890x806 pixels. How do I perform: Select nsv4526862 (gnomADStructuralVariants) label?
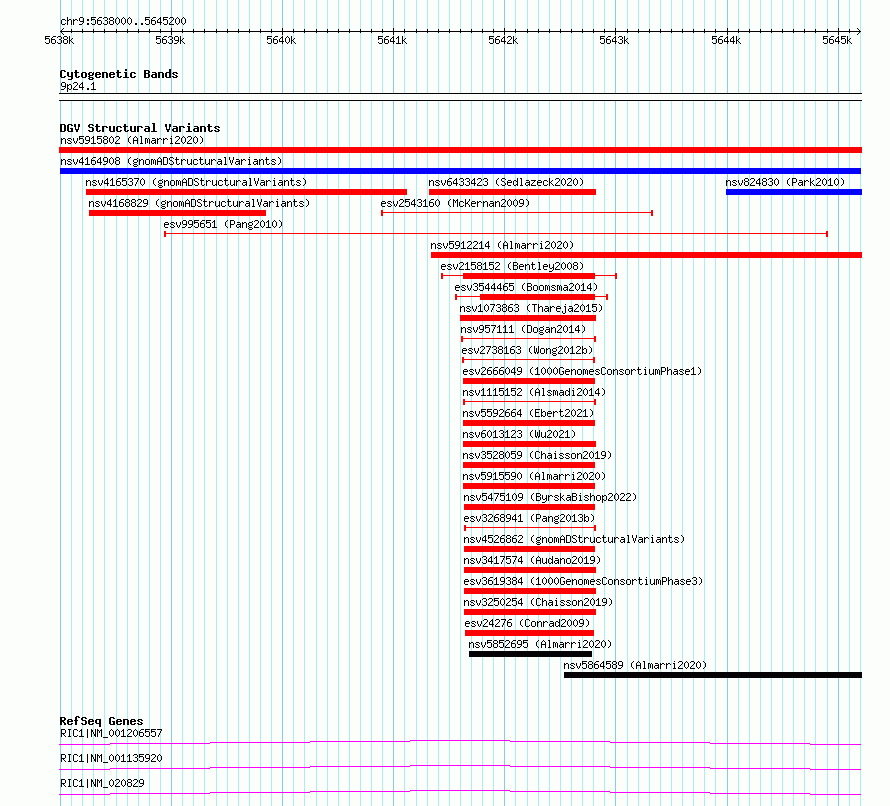574,539
